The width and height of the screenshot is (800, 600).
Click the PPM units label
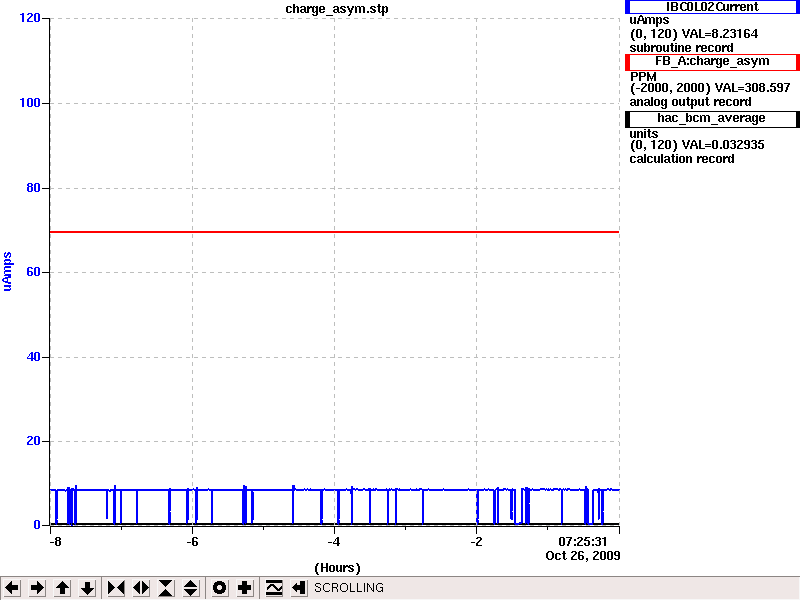tap(643, 77)
